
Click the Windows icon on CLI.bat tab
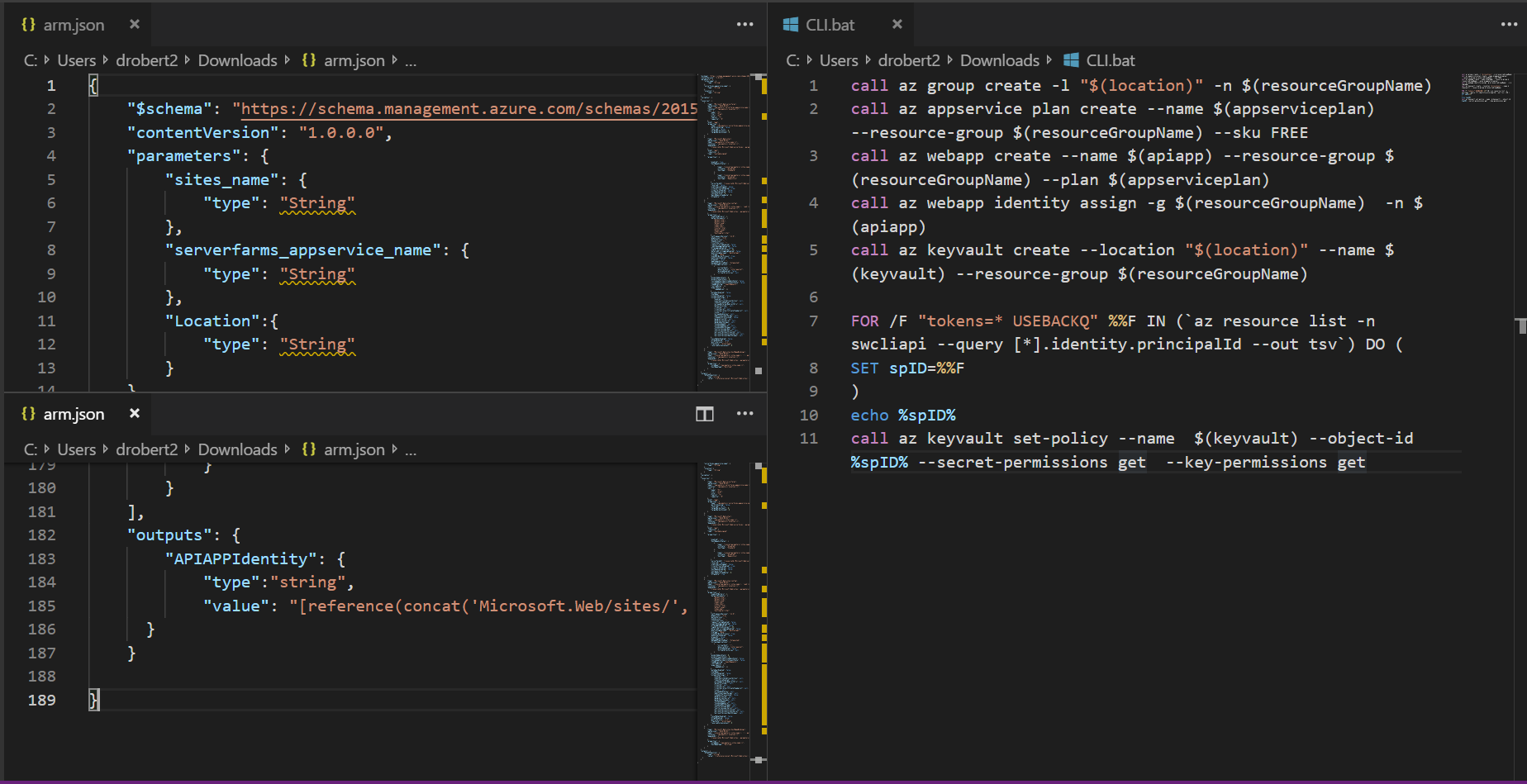(x=791, y=25)
